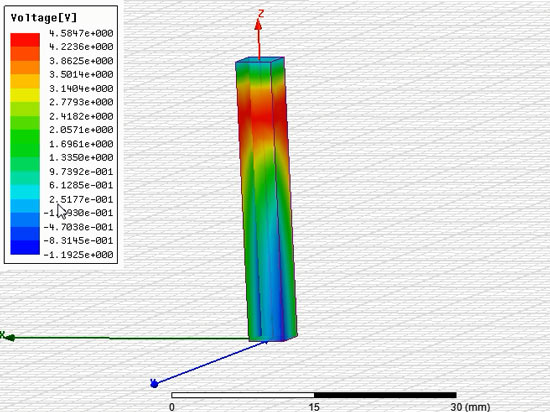
Task: Select the red top swatch in legend
Action: coord(25,40)
